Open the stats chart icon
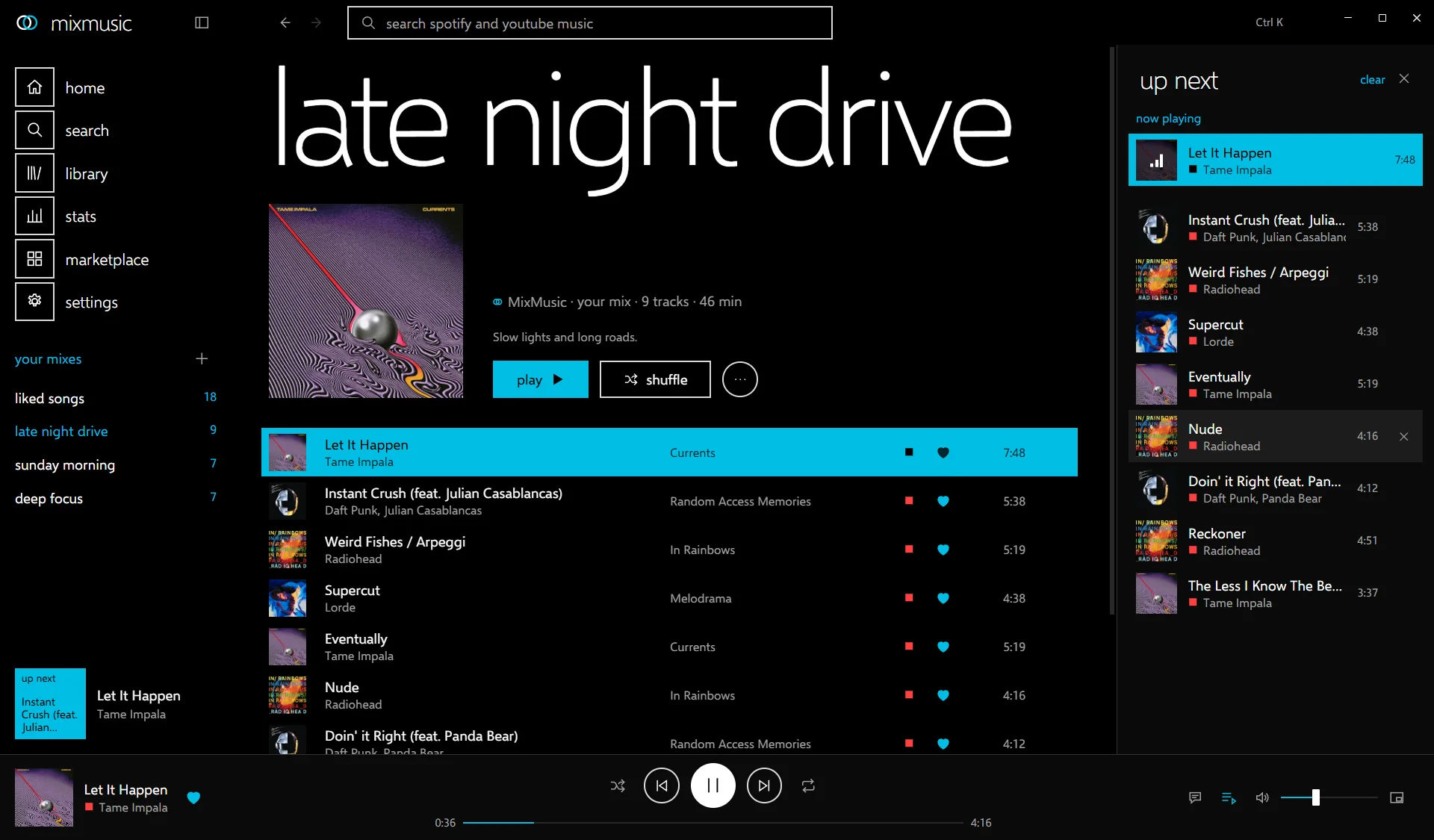Screen dimensions: 1434x840 34,216
